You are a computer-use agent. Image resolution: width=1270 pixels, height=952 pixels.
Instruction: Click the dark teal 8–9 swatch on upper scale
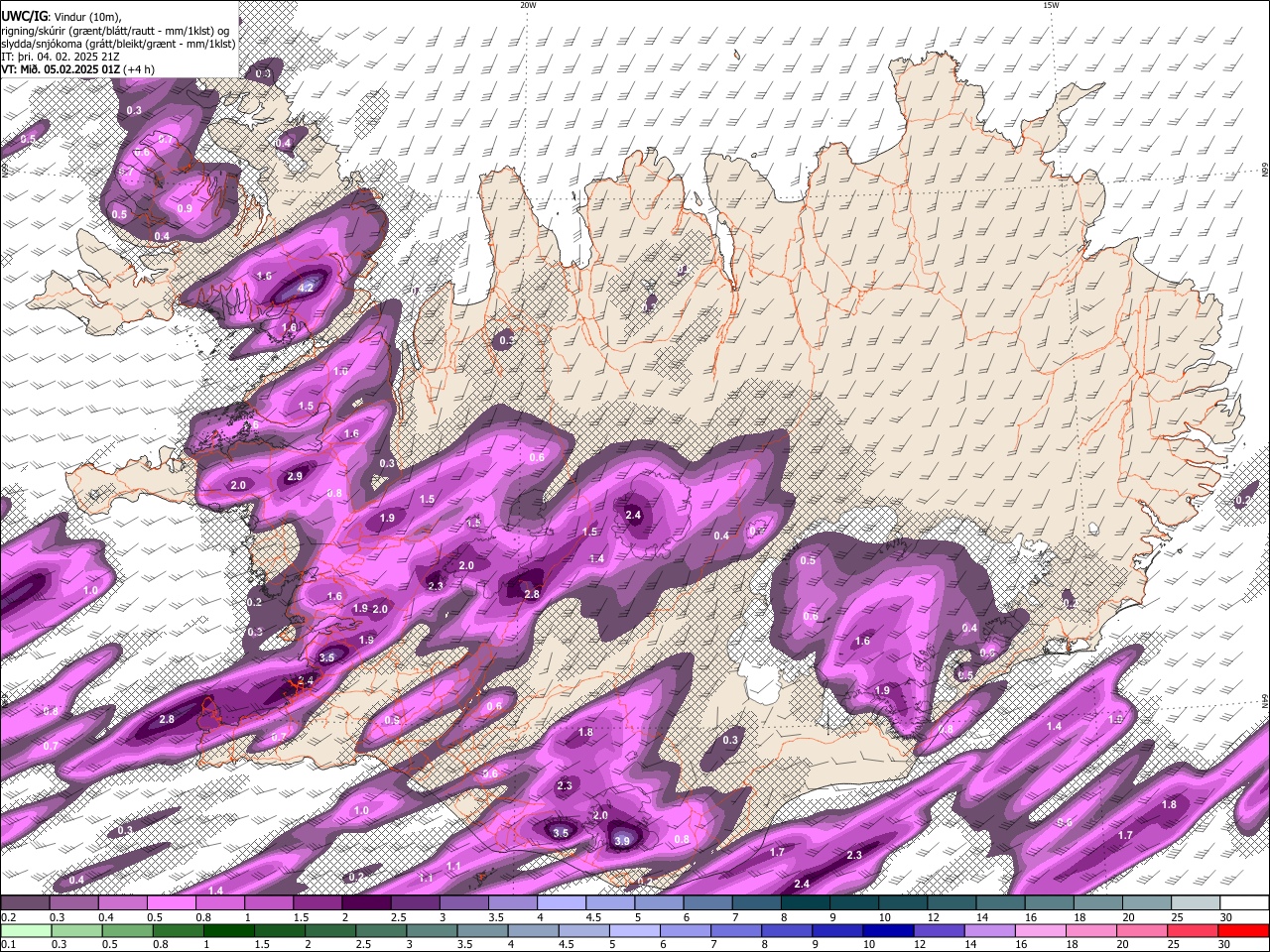[x=806, y=902]
